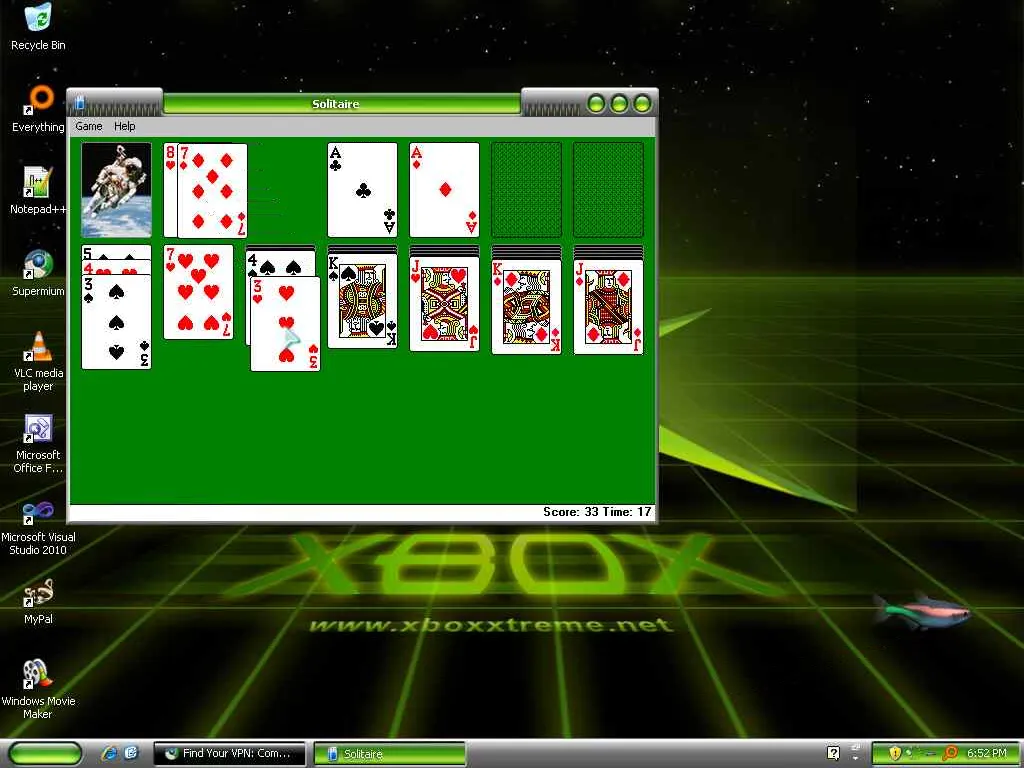The width and height of the screenshot is (1024, 768).
Task: Select the King of diamonds card
Action: pos(526,306)
